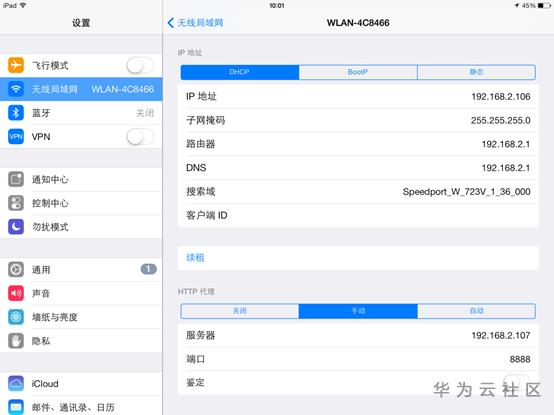Toggle Airplane Mode (飞行模式) switch
554x415 pixels.
click(140, 65)
